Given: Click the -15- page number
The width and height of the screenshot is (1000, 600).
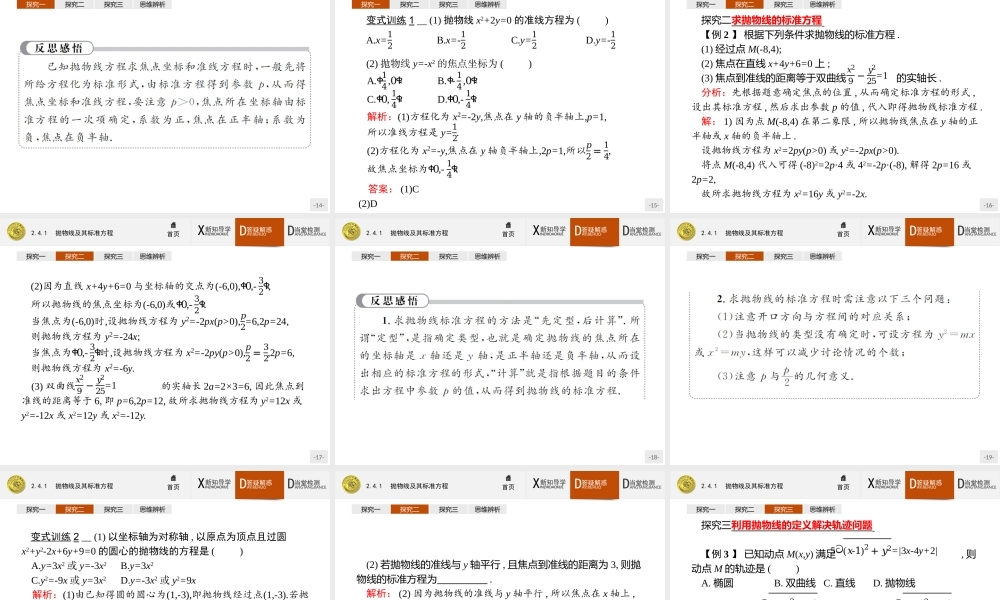Looking at the screenshot, I should tap(654, 205).
